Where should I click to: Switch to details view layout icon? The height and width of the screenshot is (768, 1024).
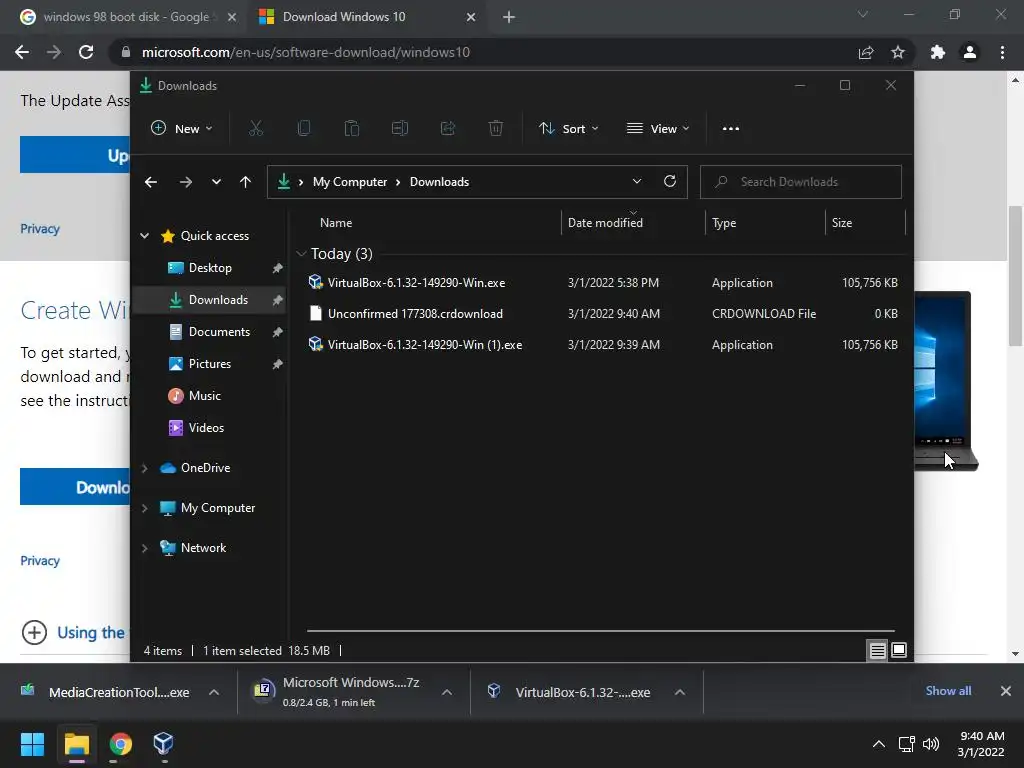point(878,650)
